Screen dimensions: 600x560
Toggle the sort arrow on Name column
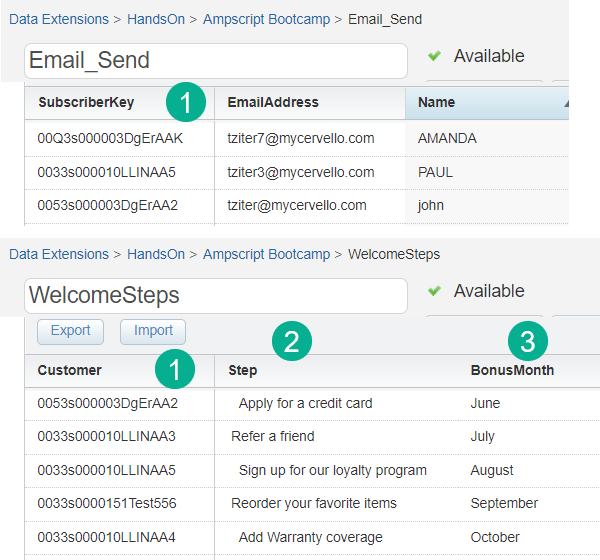pyautogui.click(x=566, y=102)
